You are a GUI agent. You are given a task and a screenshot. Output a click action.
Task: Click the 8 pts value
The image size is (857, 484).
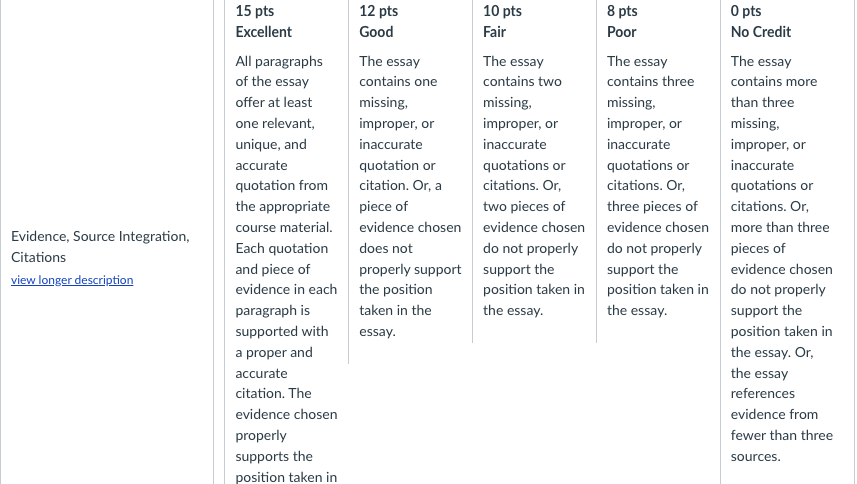(x=623, y=11)
